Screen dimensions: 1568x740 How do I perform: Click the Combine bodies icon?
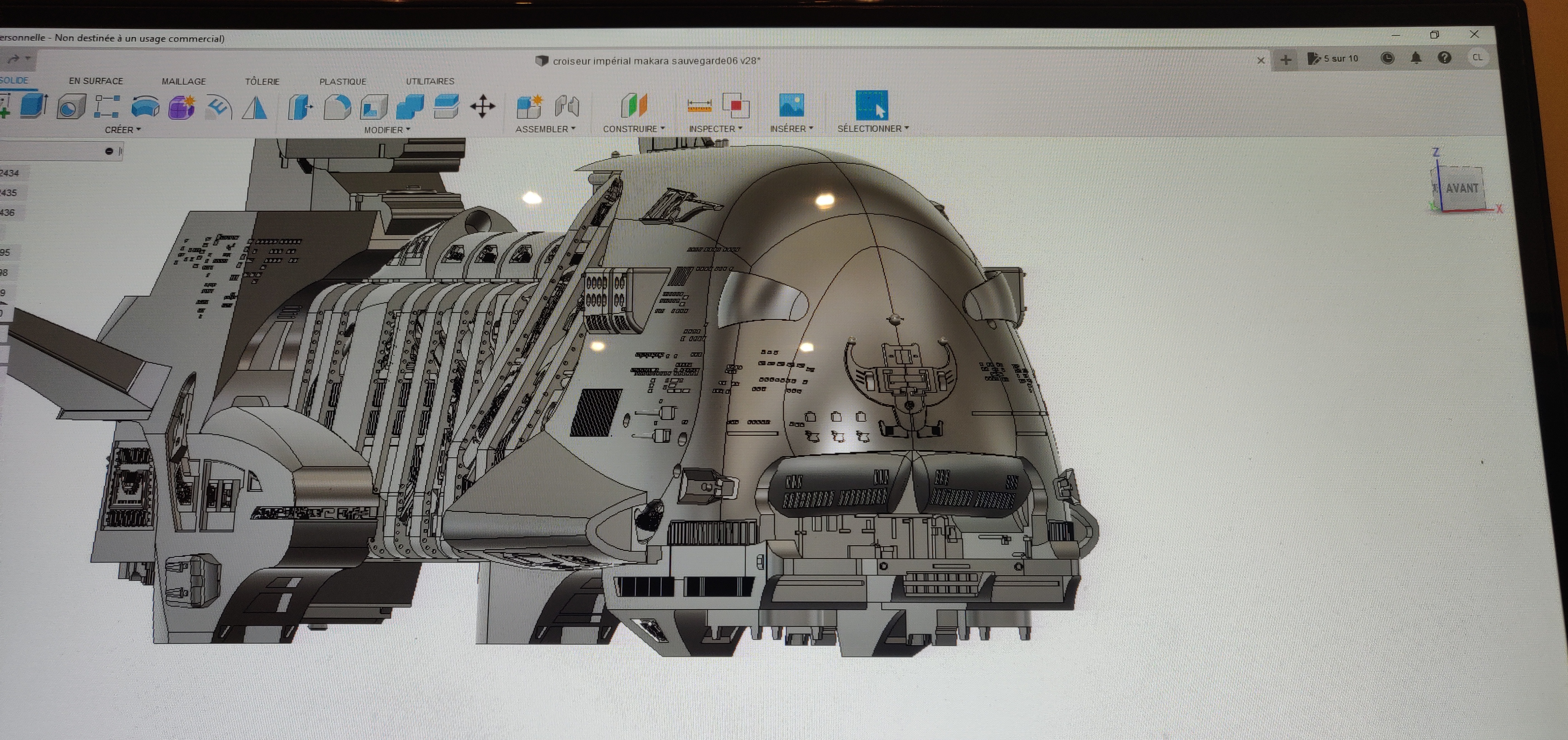(x=410, y=106)
